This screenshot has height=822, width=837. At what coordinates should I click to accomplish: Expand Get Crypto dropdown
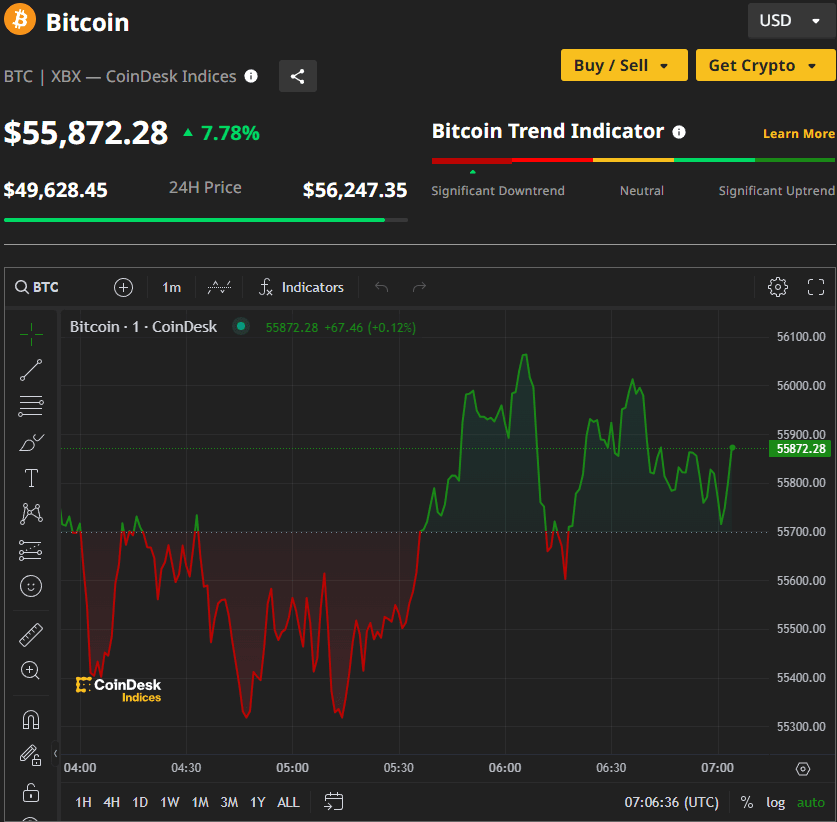(x=765, y=65)
